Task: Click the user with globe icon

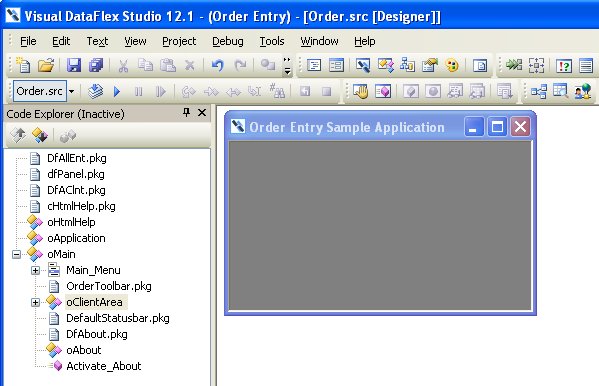Action: pos(583,91)
